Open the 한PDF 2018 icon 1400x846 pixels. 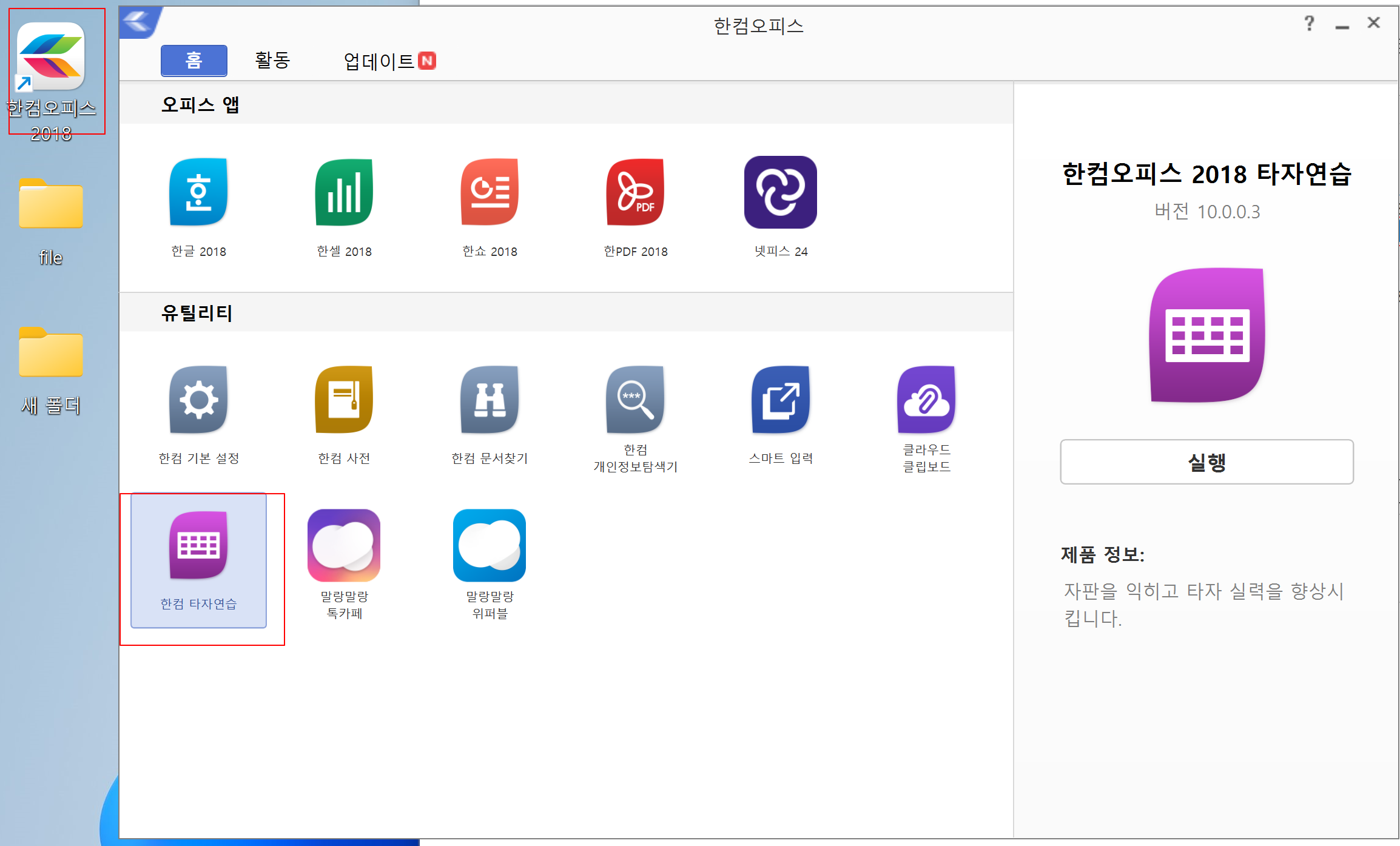tap(635, 192)
